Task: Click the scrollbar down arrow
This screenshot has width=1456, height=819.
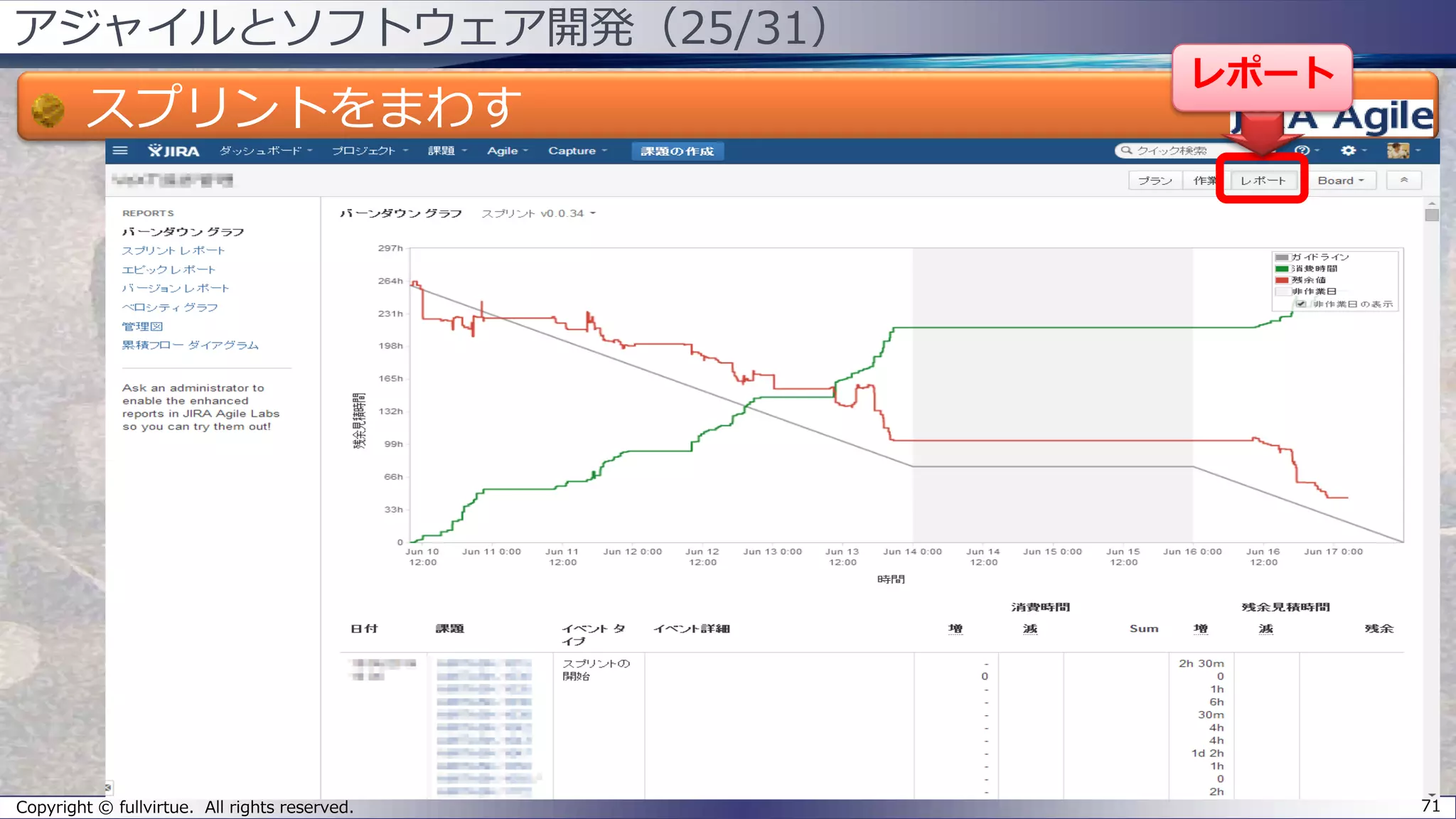Action: [x=1432, y=794]
